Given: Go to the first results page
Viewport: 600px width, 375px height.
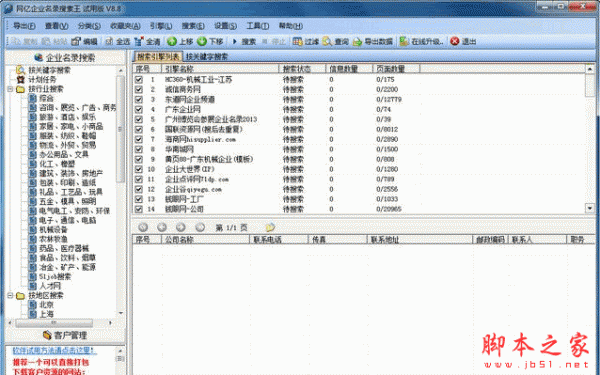Looking at the screenshot, I should 143,227.
